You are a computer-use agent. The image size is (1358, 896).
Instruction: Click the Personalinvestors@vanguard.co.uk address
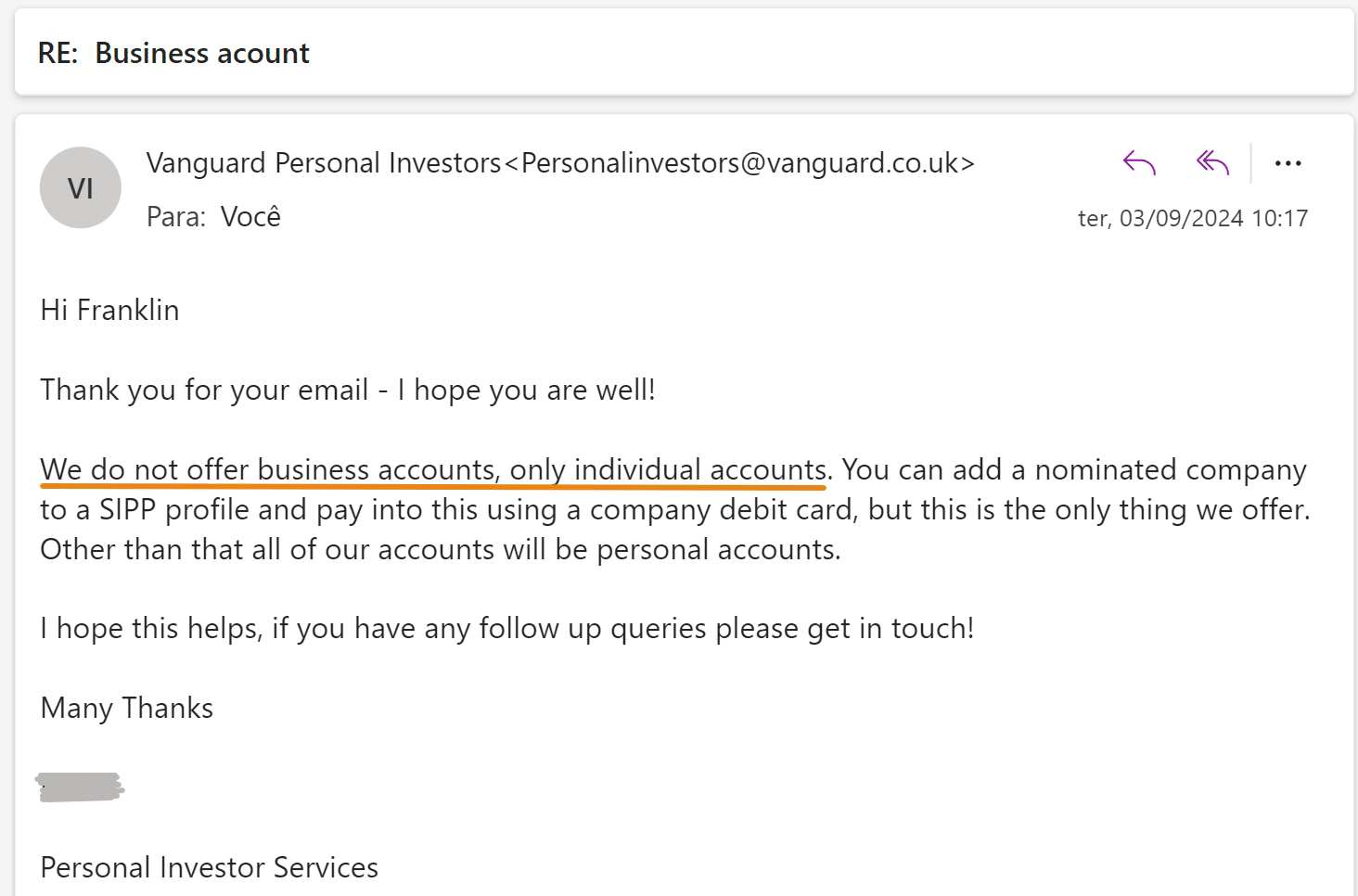(740, 163)
